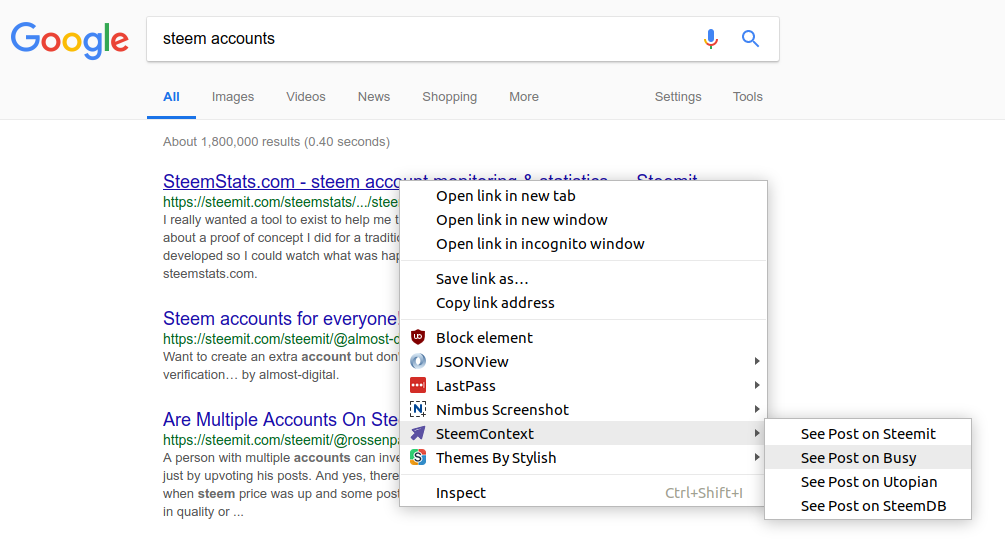Switch to the Images tab
Image resolution: width=1005 pixels, height=546 pixels.
pyautogui.click(x=233, y=97)
